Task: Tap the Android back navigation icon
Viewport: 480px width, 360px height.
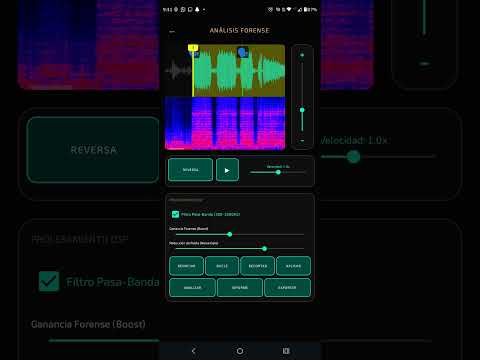Action: pos(194,351)
